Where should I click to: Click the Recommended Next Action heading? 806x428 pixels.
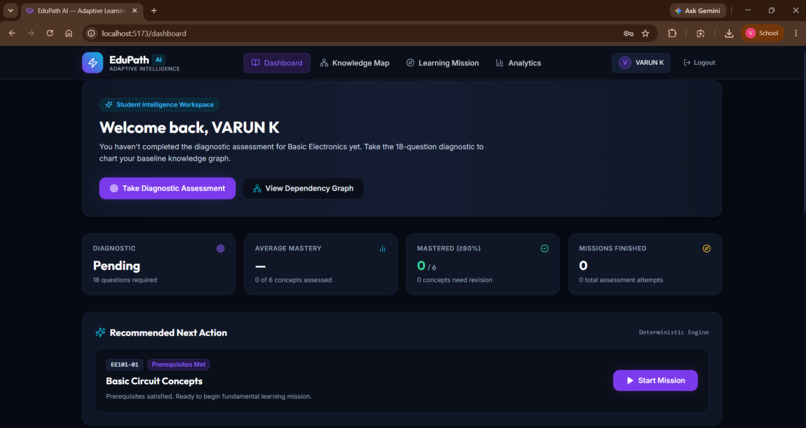pyautogui.click(x=169, y=332)
